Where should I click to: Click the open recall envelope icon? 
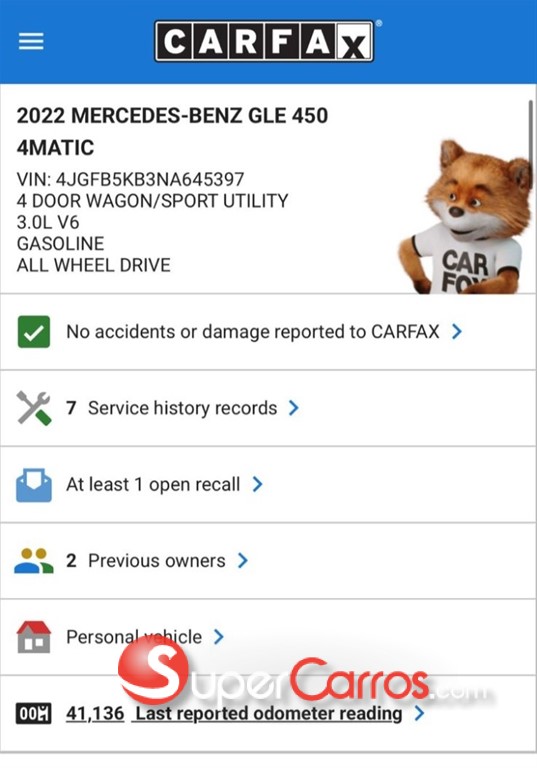click(34, 485)
